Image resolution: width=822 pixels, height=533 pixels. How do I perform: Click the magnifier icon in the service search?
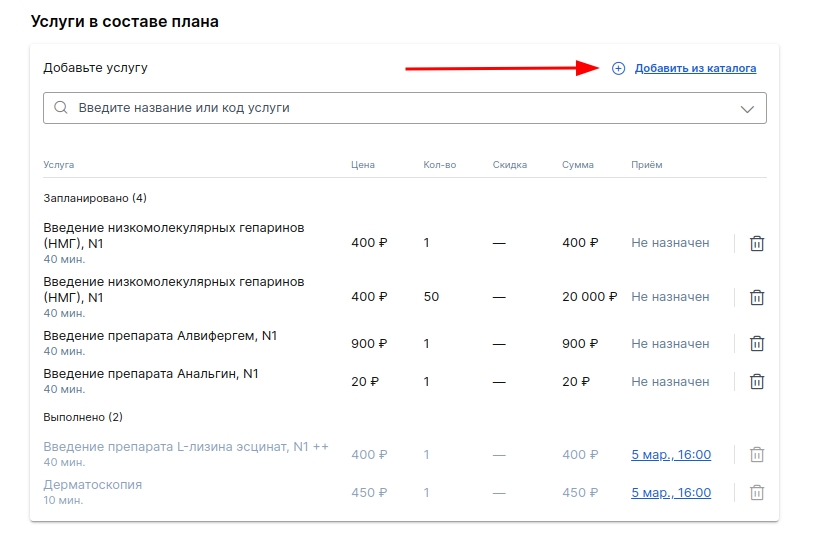pyautogui.click(x=61, y=107)
